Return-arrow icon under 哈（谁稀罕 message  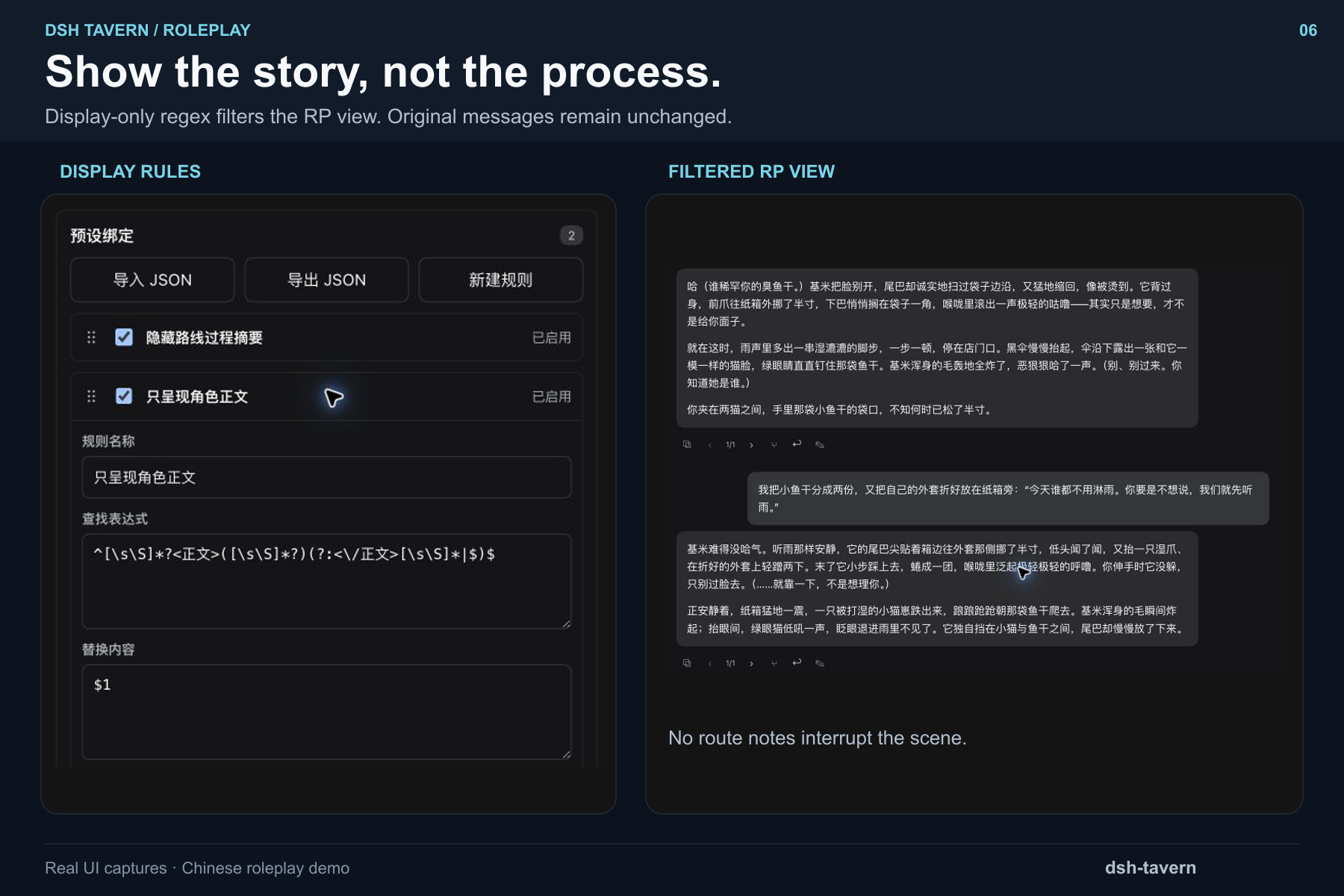[x=797, y=444]
